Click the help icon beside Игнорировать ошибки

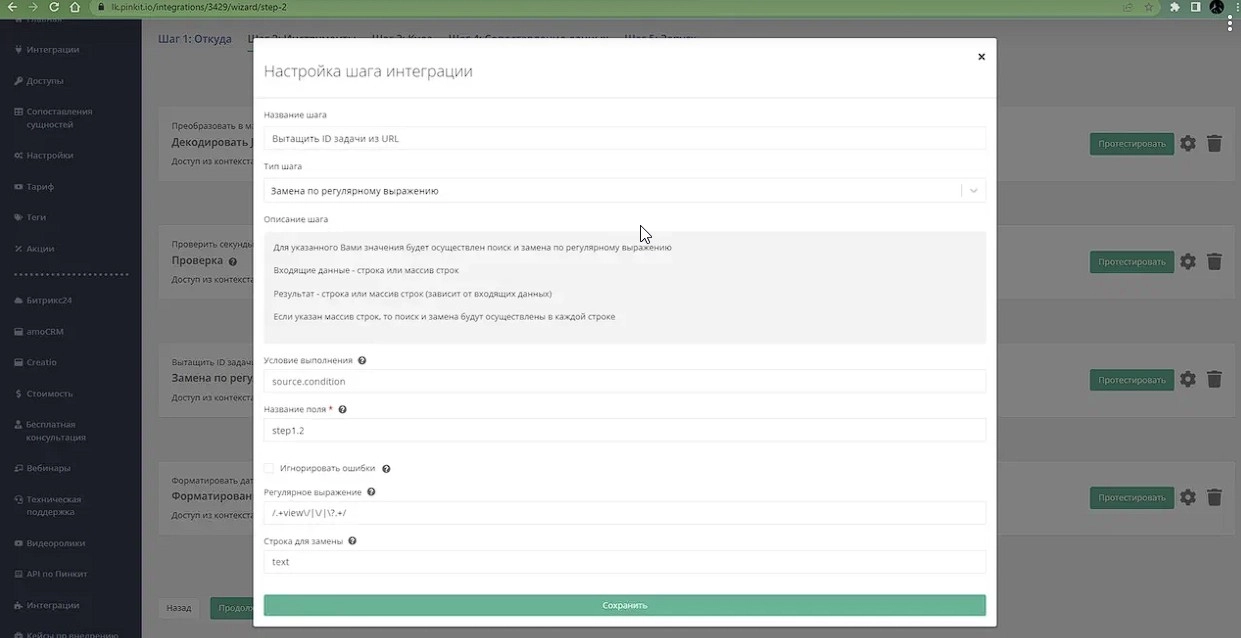point(386,468)
